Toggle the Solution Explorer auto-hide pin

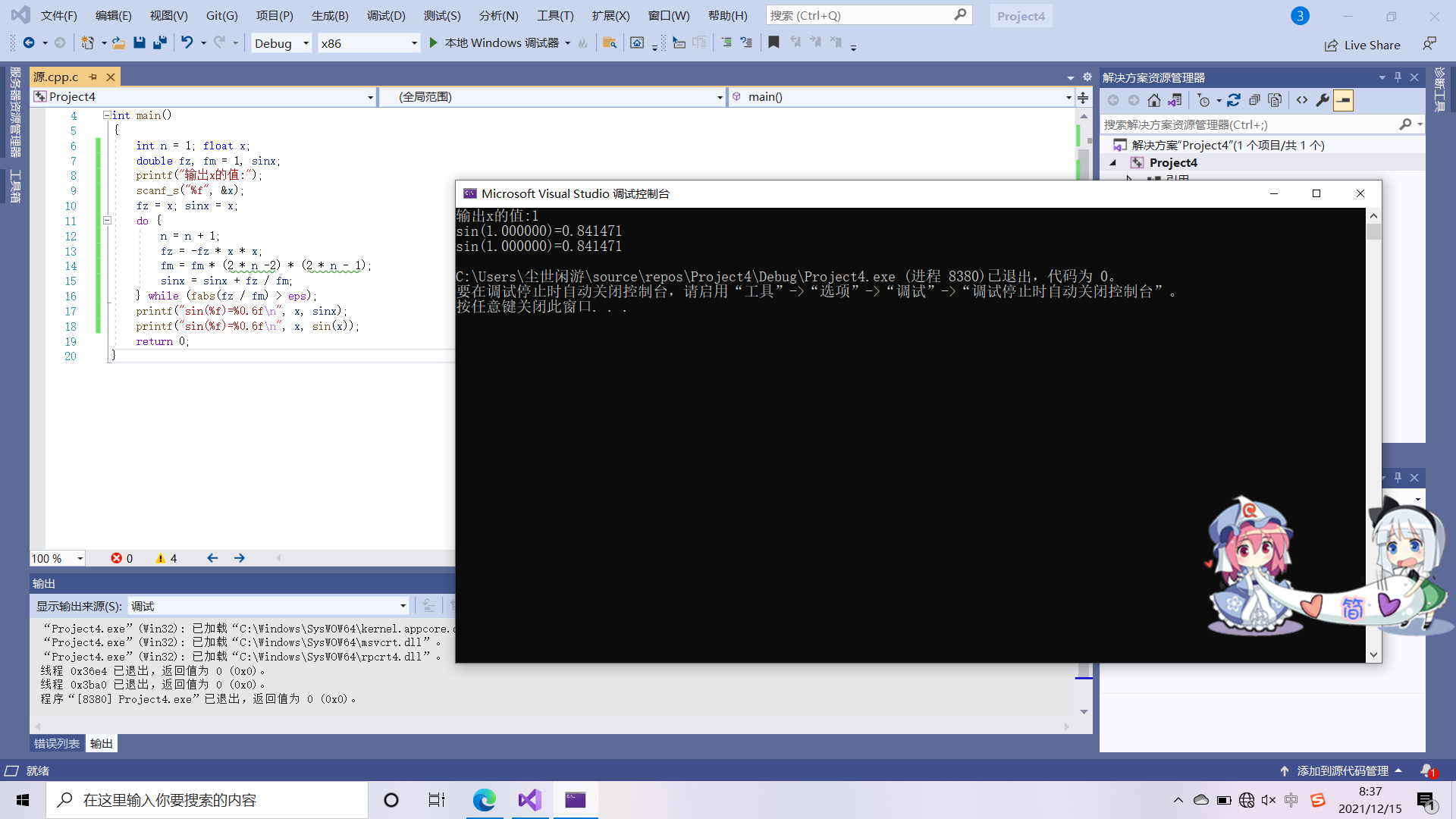[x=1398, y=77]
